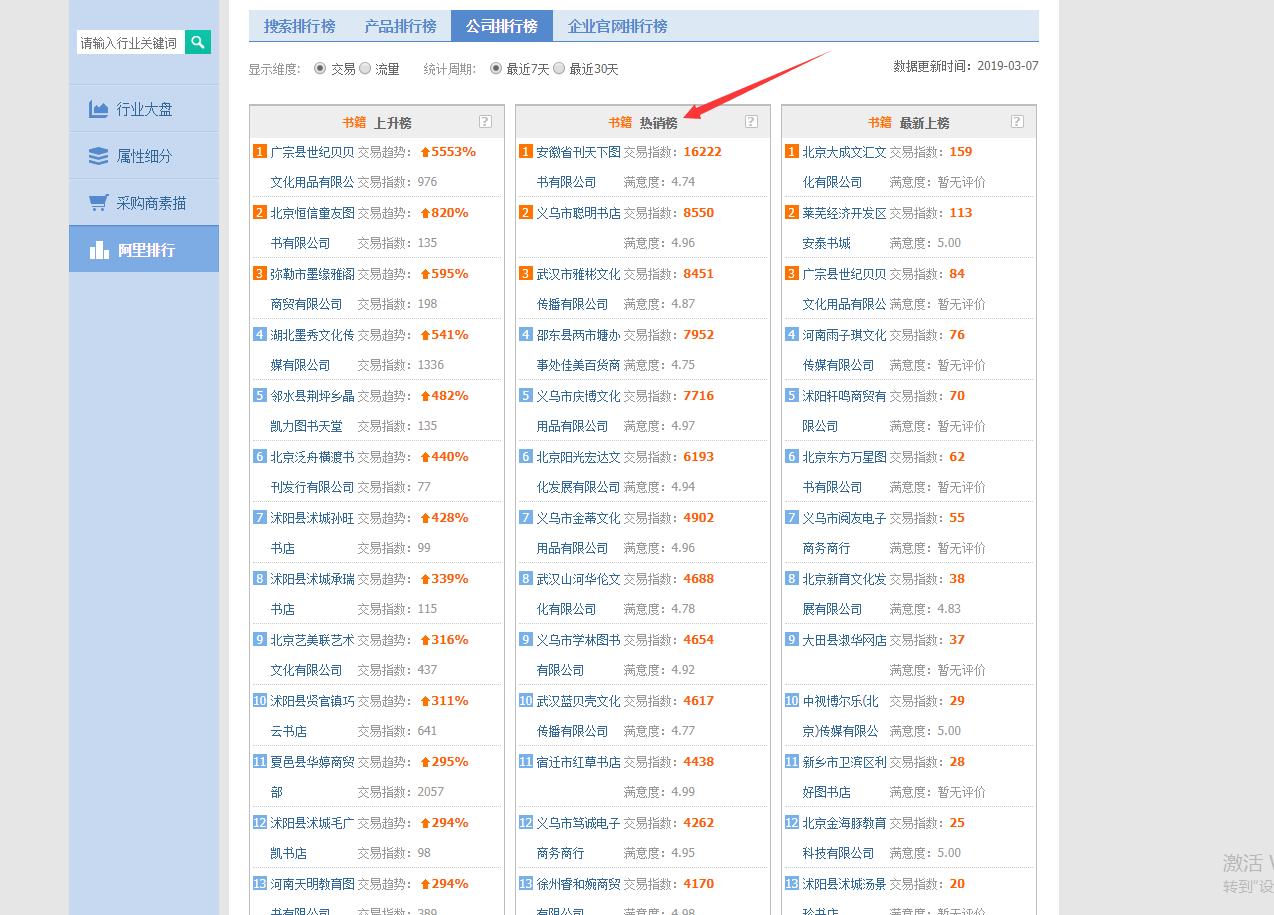Click the 阿里排行 bar chart icon
The height and width of the screenshot is (915, 1274).
tap(99, 250)
